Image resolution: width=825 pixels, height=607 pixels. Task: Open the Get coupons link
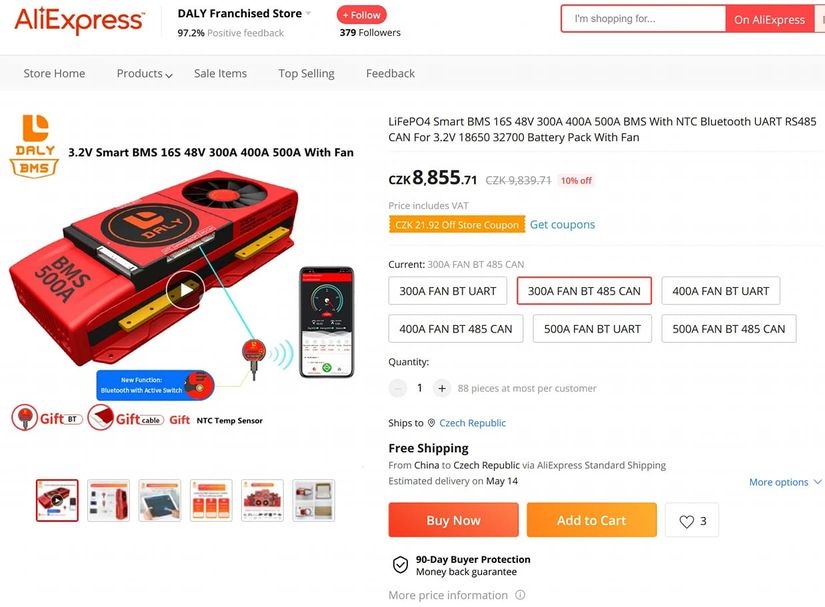click(562, 225)
